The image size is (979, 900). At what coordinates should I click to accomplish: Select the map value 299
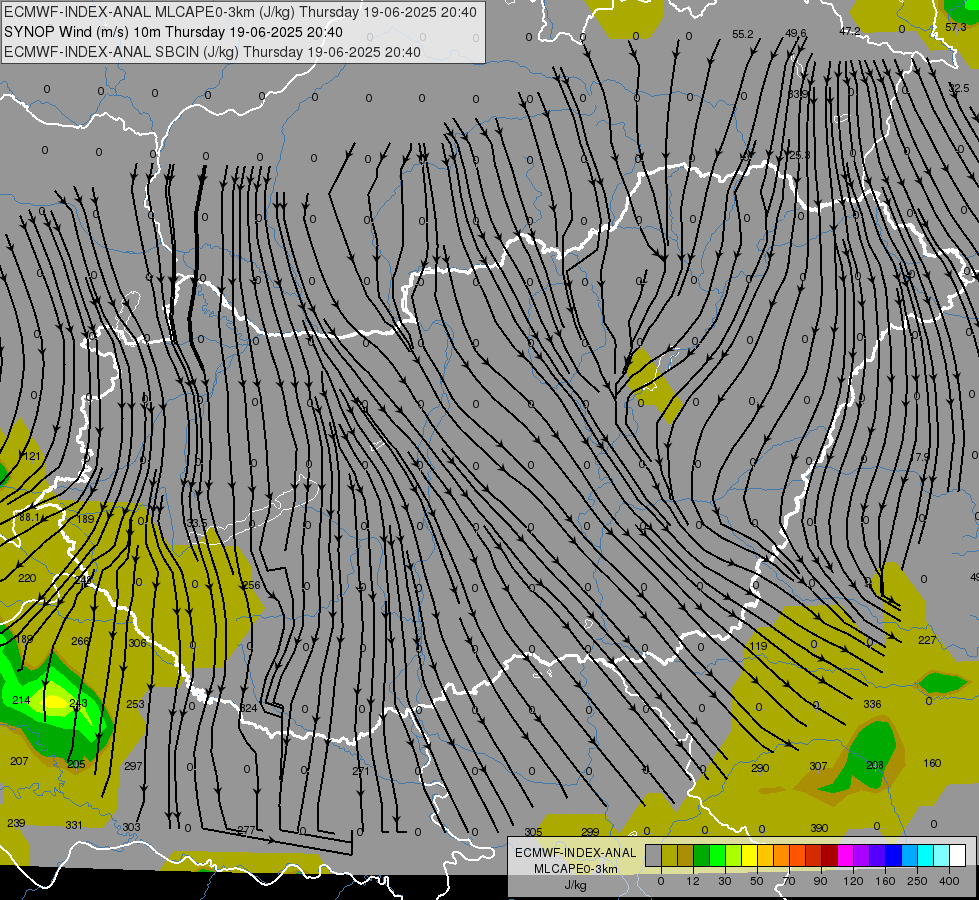point(590,832)
